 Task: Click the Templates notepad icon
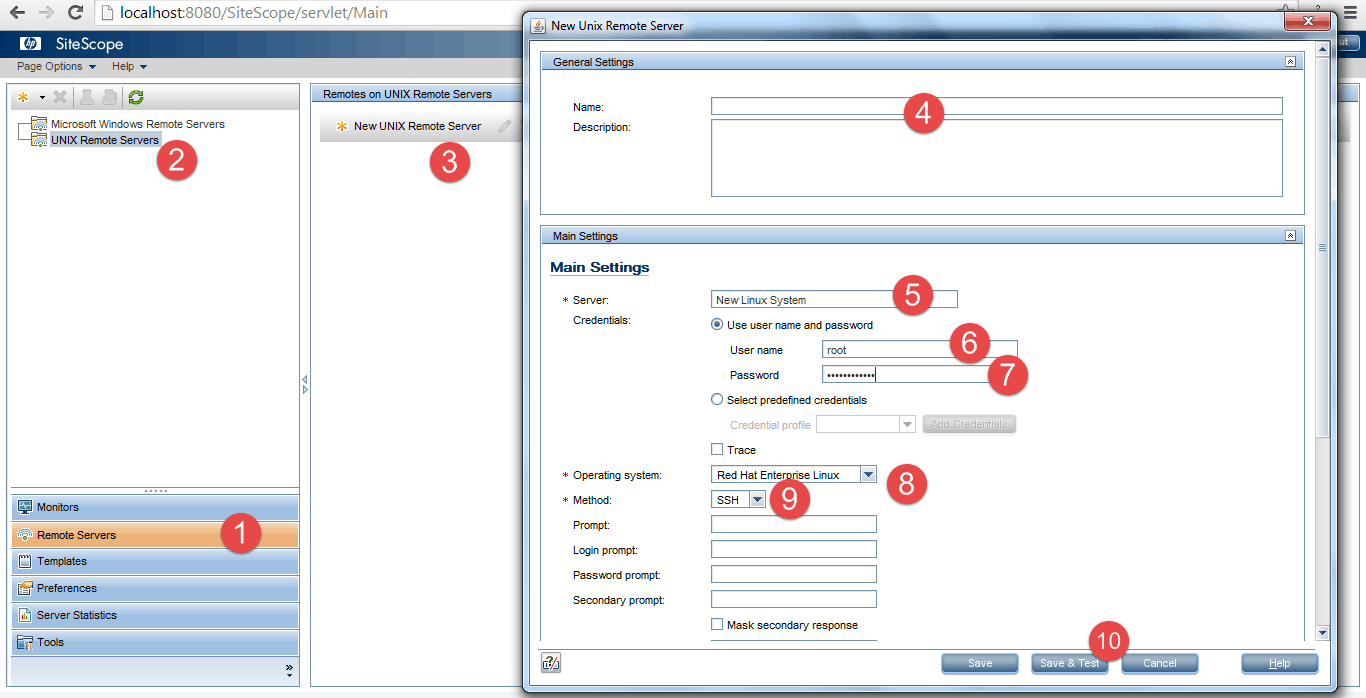pyautogui.click(x=25, y=561)
